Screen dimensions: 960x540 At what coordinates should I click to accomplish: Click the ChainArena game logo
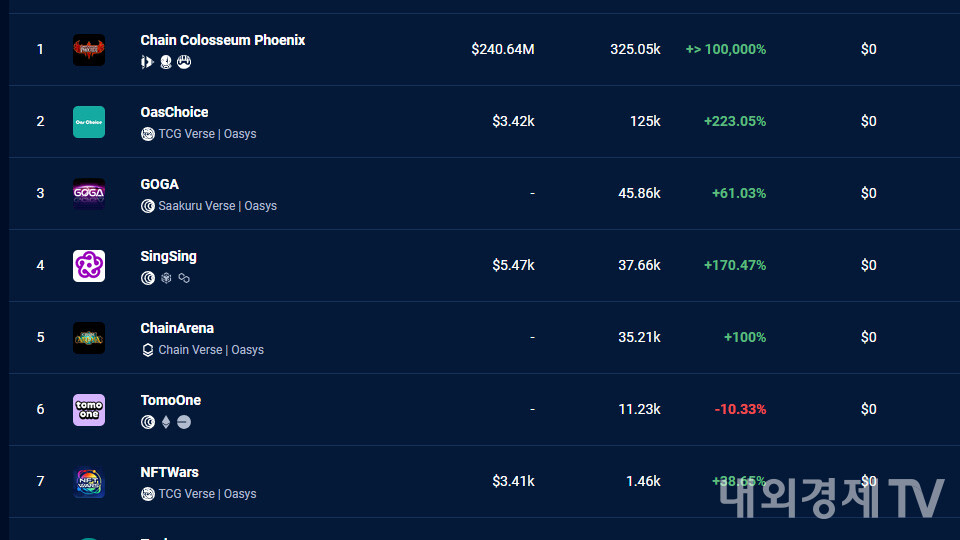tap(89, 337)
